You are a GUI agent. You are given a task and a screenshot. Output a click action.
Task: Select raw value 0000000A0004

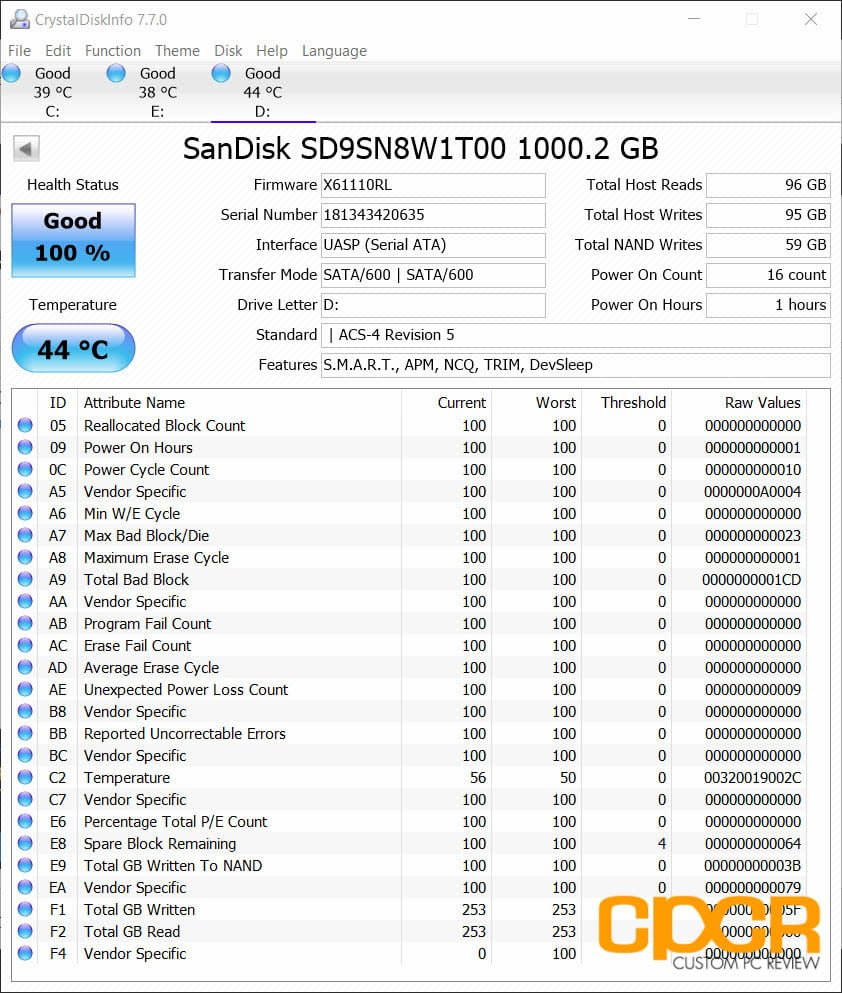[752, 491]
